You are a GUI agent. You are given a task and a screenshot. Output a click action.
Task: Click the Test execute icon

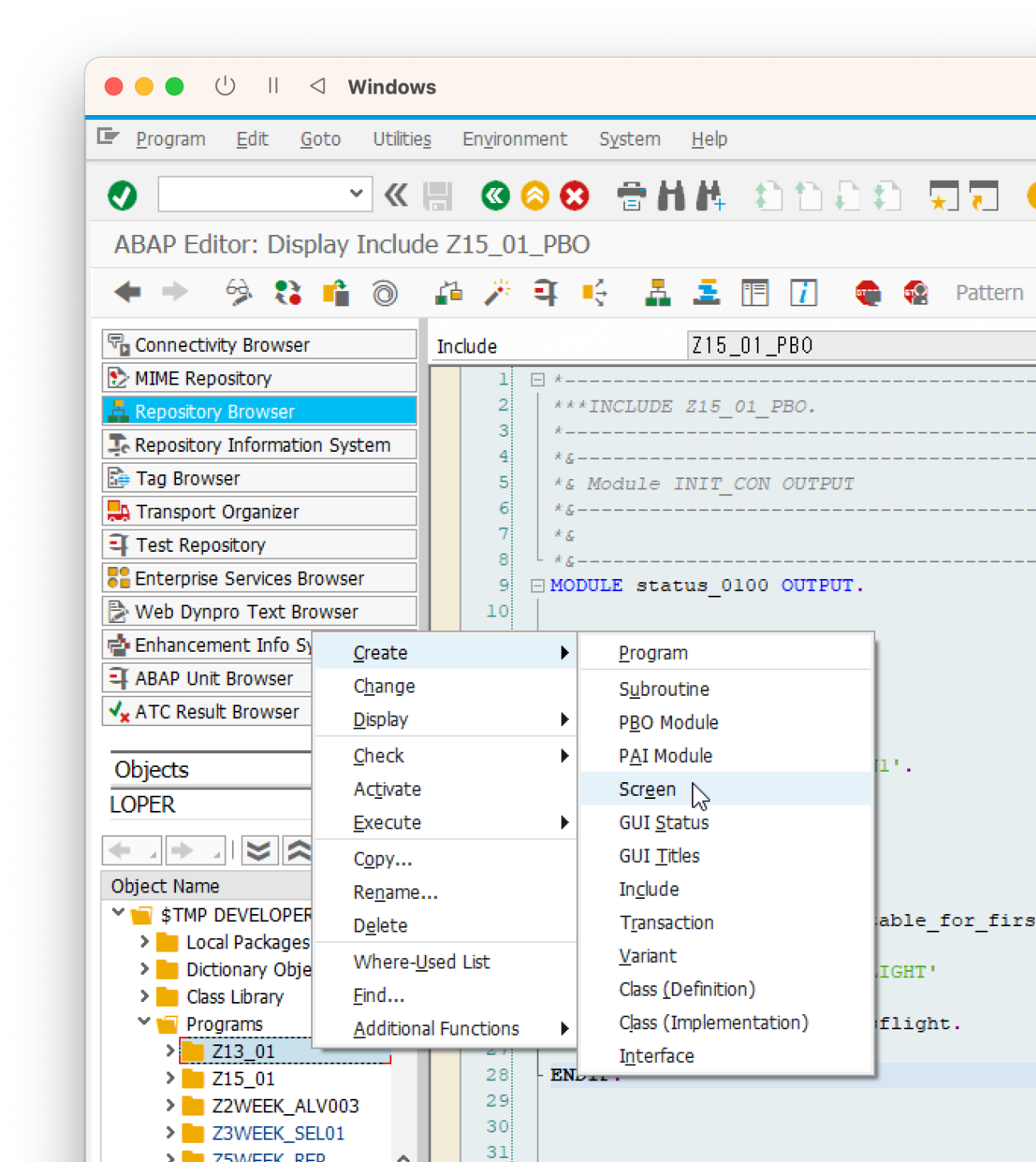coord(546,293)
